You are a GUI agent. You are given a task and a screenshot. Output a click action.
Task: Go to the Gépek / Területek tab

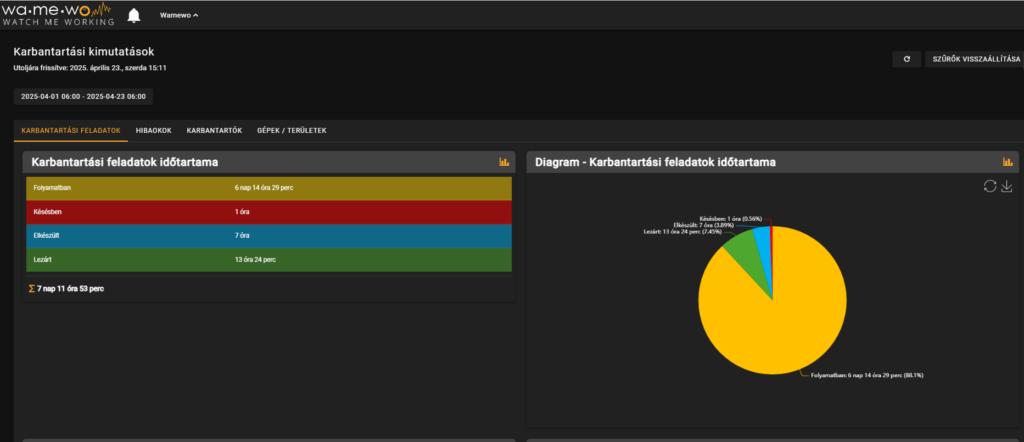pos(292,131)
